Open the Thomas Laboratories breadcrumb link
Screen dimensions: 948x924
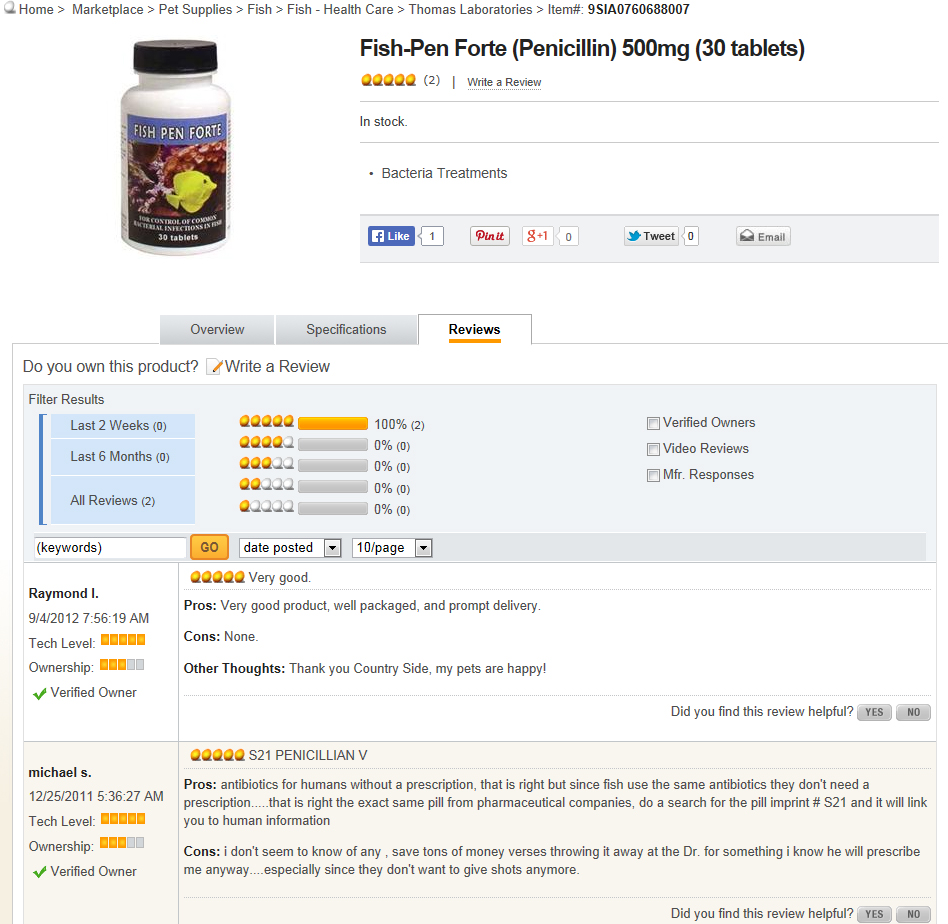click(471, 10)
